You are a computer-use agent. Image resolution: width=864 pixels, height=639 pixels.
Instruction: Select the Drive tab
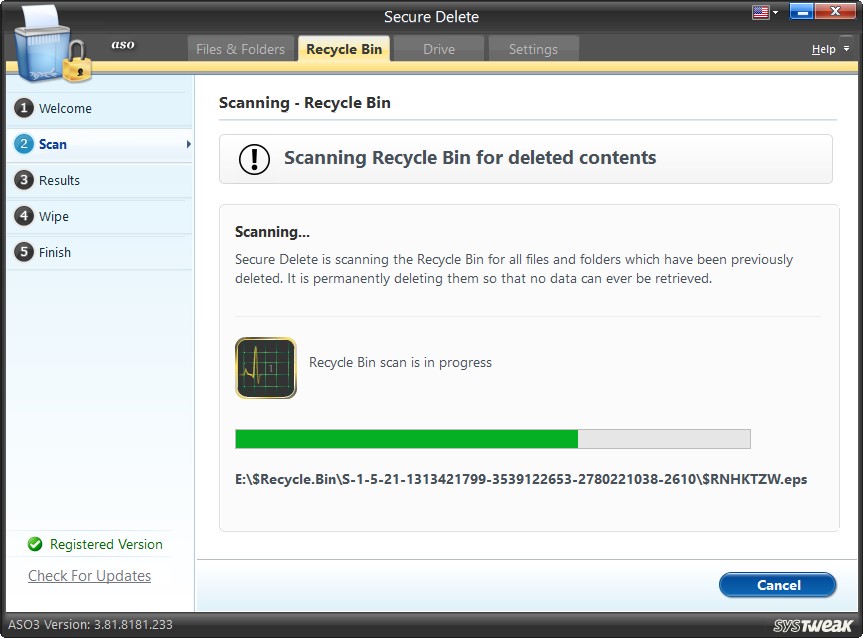pyautogui.click(x=438, y=49)
